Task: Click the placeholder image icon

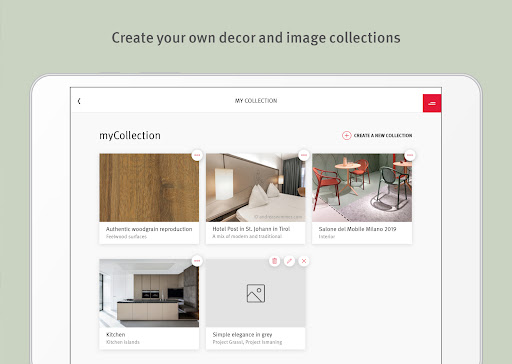Action: point(256,293)
